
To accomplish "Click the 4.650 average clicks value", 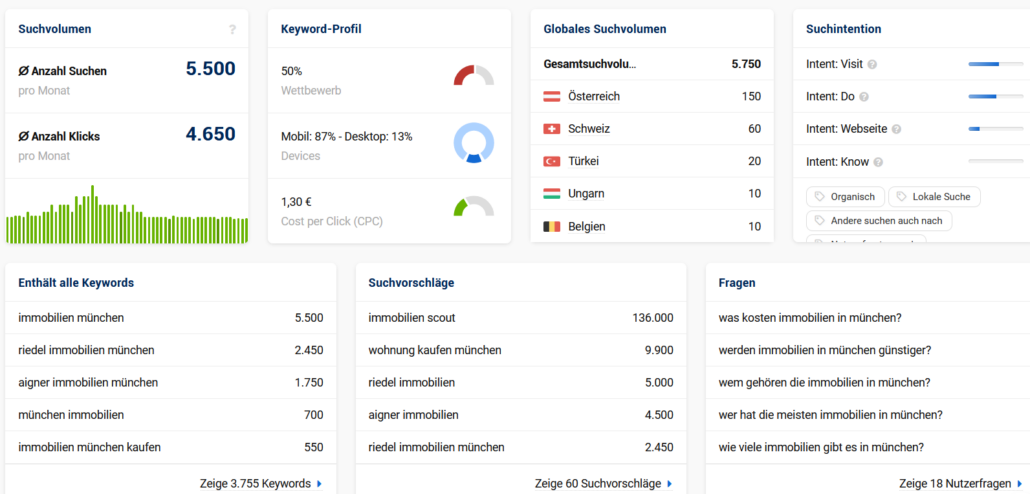I will click(210, 135).
